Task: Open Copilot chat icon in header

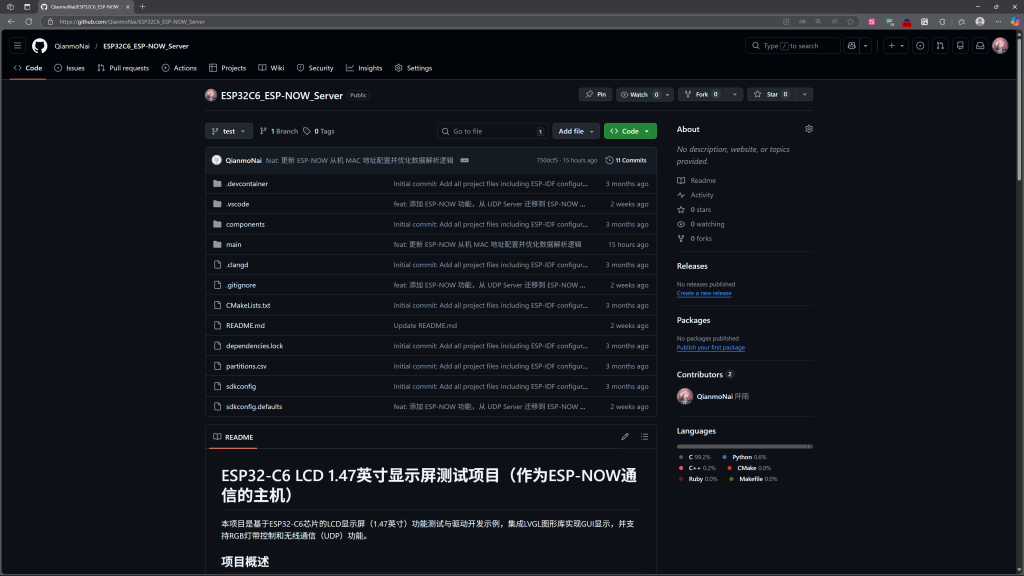Action: (x=852, y=46)
